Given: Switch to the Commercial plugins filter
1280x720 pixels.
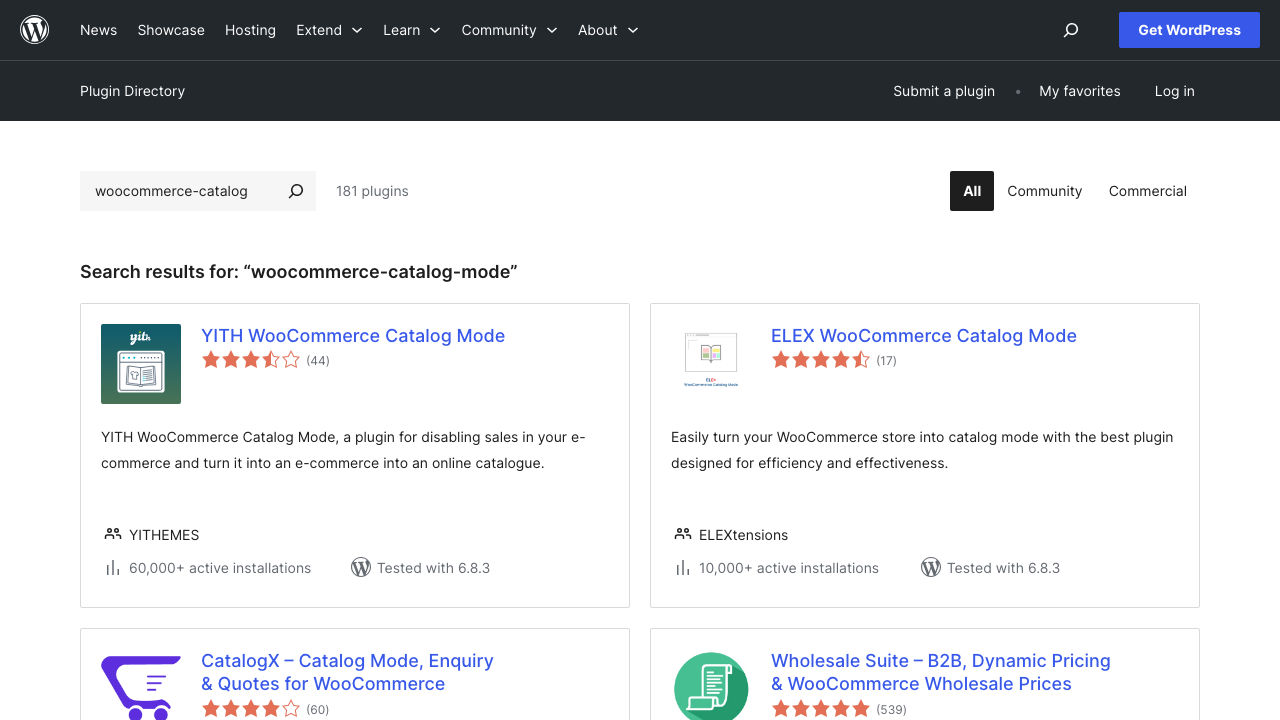Looking at the screenshot, I should [1147, 190].
